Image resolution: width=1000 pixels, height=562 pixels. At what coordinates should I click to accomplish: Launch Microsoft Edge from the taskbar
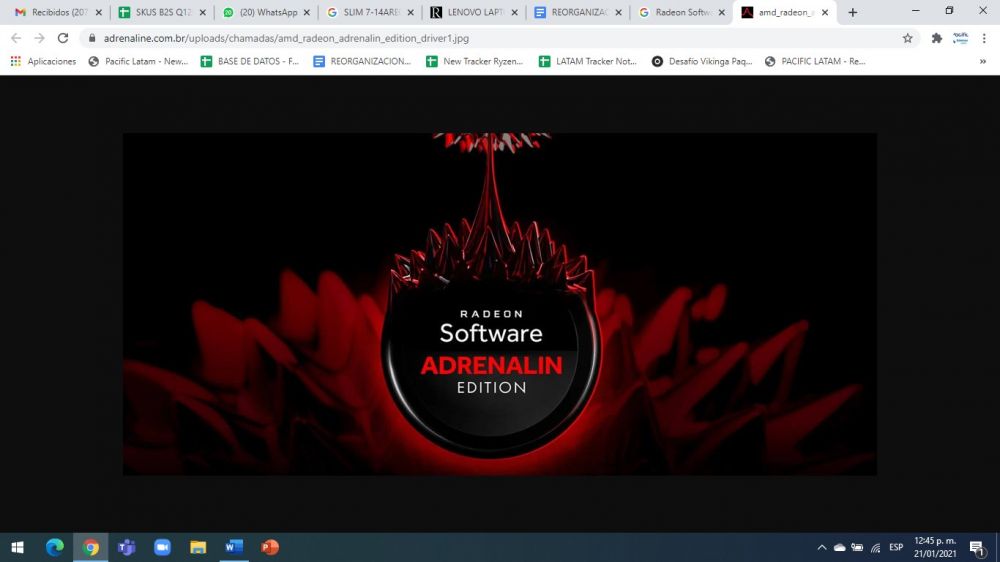click(55, 547)
